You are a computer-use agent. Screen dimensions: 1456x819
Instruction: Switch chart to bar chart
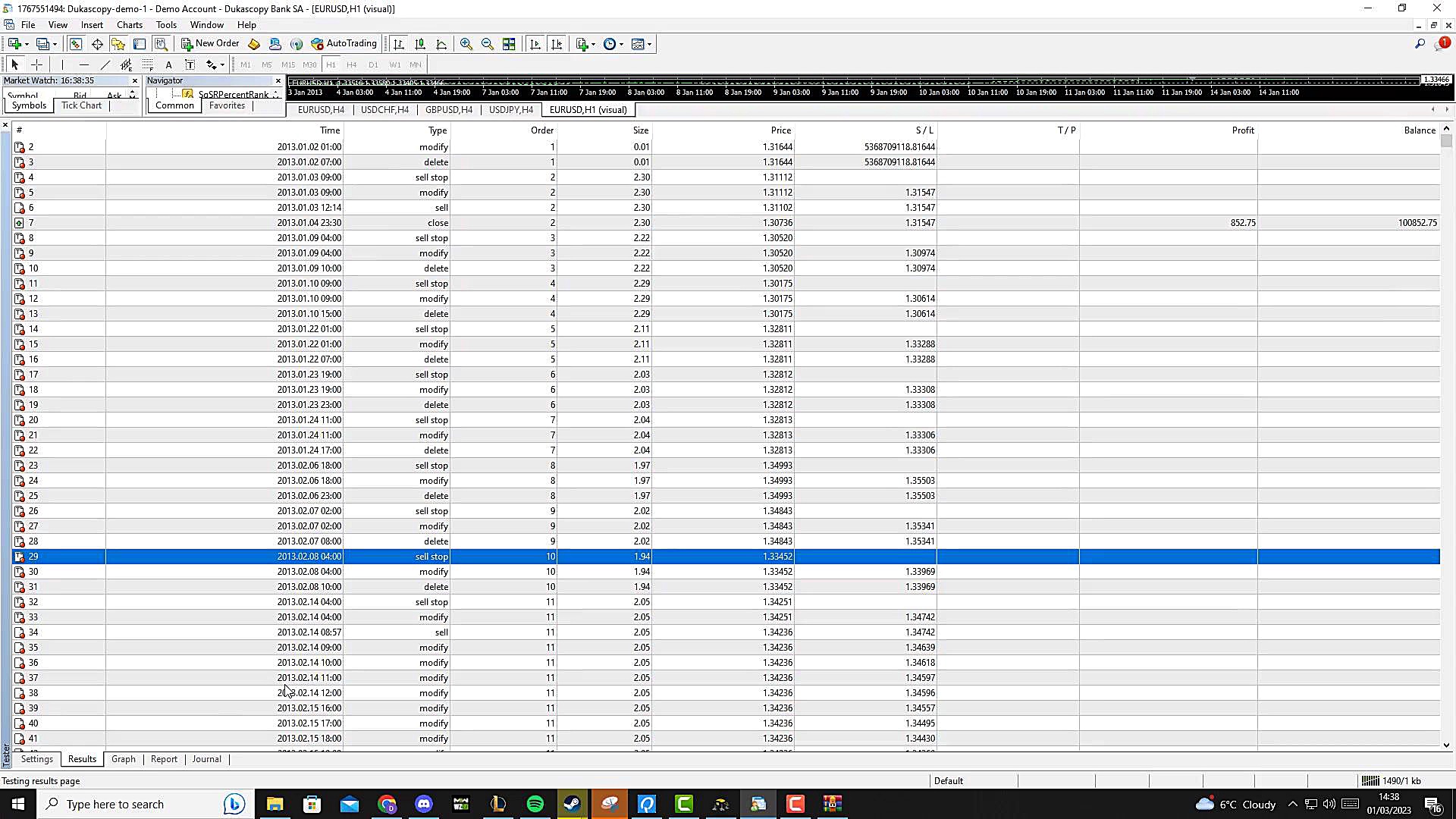[399, 44]
